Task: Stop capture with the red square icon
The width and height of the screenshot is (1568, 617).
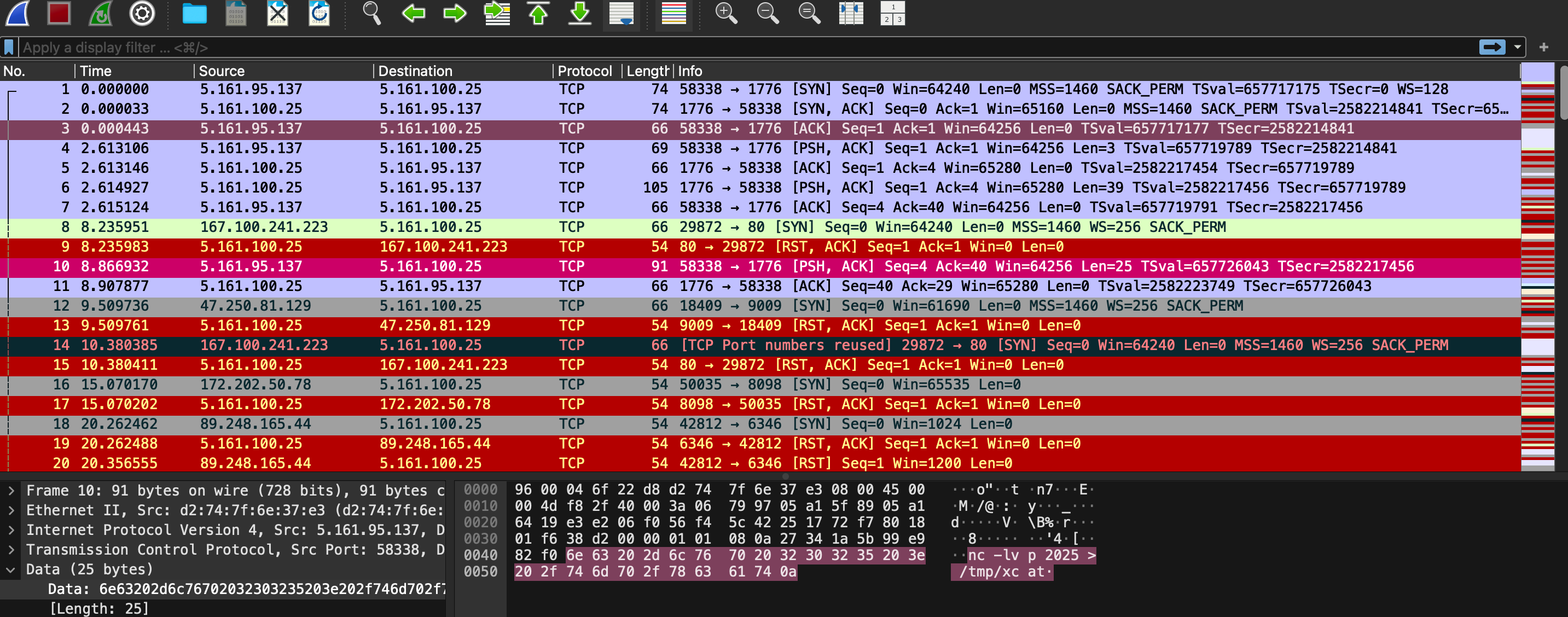Action: pyautogui.click(x=59, y=13)
